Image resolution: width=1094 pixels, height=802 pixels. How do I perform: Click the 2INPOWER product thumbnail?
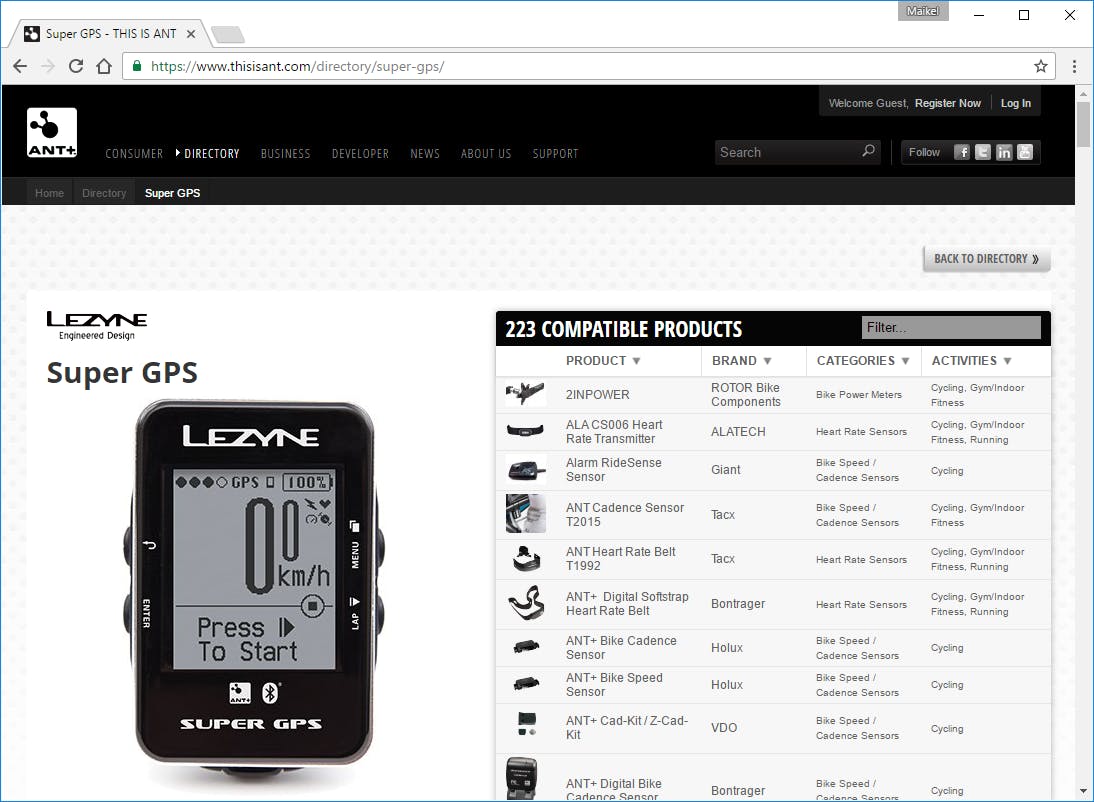coord(525,394)
